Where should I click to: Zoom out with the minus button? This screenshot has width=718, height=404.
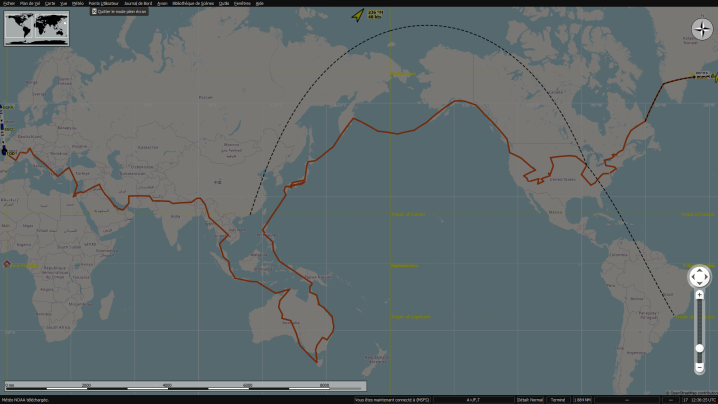(699, 367)
